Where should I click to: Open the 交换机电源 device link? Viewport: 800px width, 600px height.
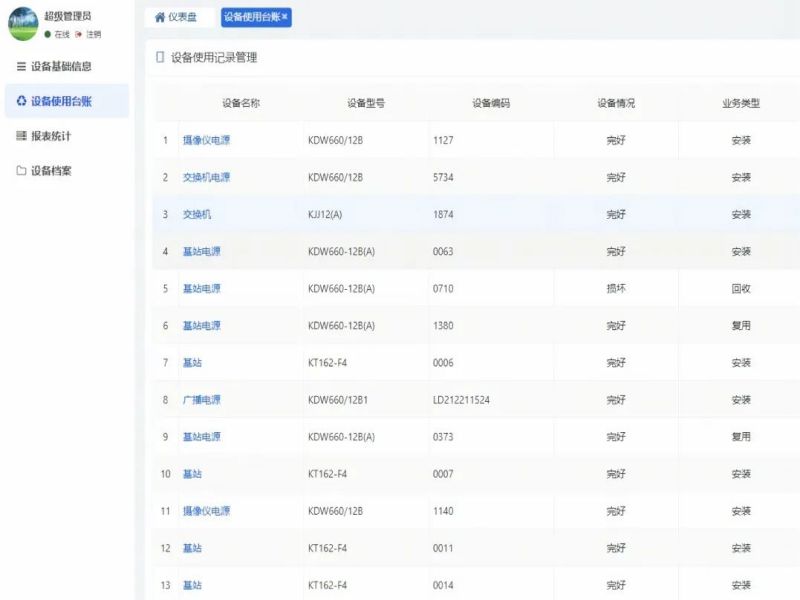[206, 178]
